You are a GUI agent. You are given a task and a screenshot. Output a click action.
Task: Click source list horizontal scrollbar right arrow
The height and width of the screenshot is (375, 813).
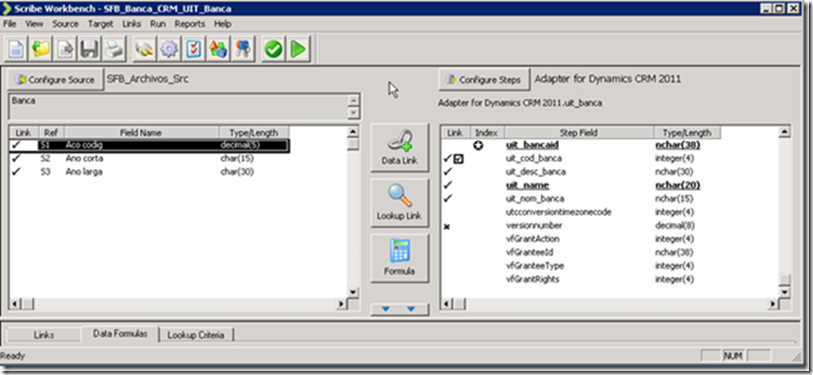pyautogui.click(x=341, y=304)
